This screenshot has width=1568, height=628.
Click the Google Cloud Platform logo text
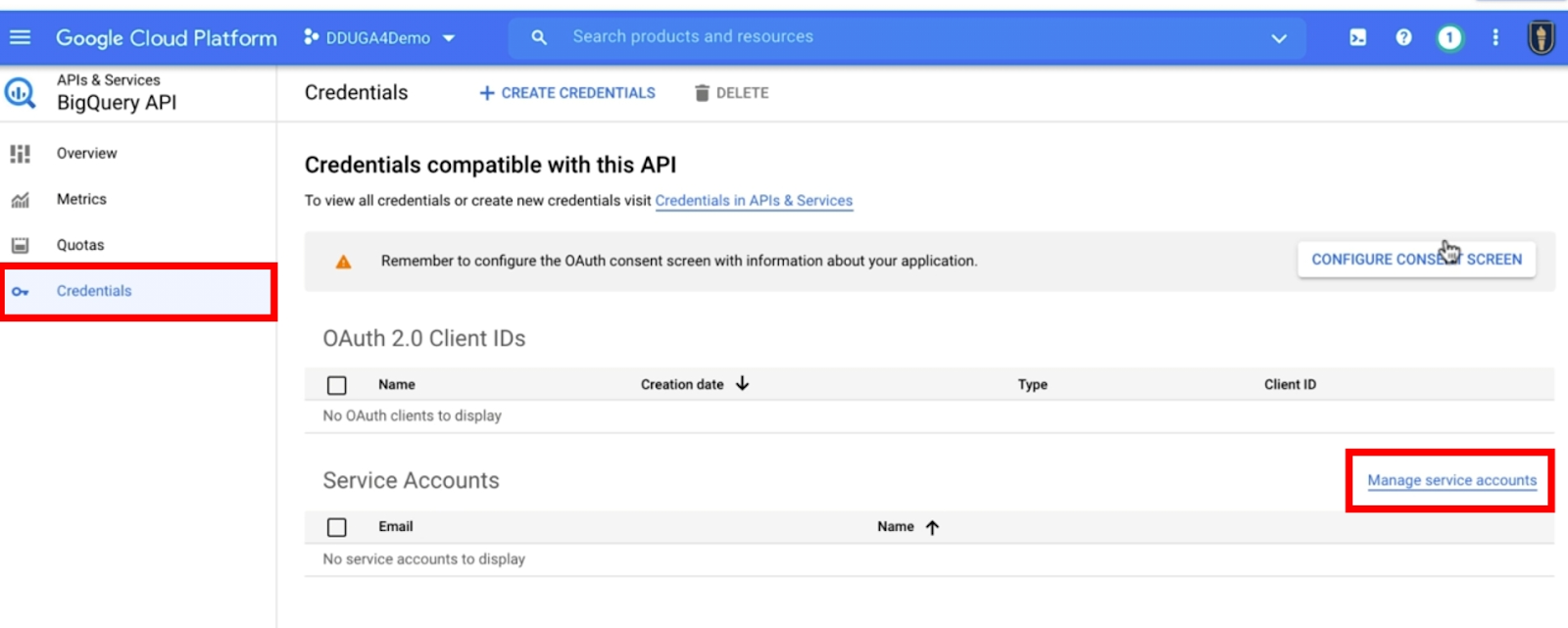click(167, 37)
